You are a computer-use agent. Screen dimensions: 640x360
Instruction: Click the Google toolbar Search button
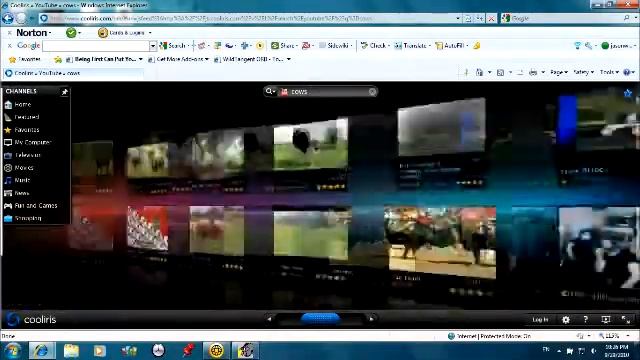click(x=173, y=46)
